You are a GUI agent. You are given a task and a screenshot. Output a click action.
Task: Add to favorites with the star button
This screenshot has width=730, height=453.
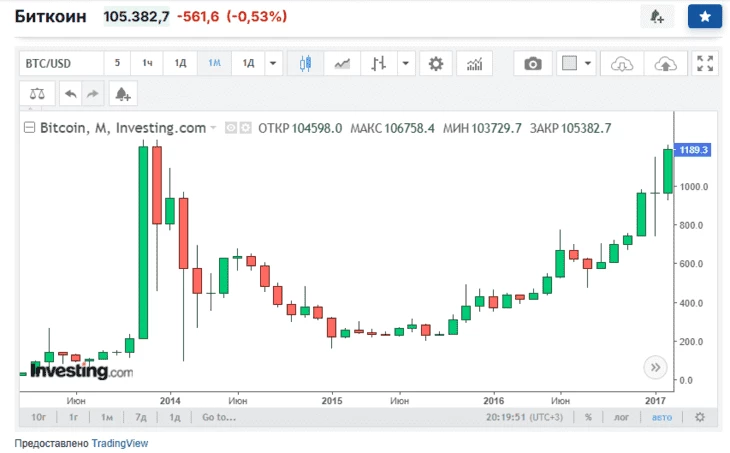pyautogui.click(x=705, y=17)
